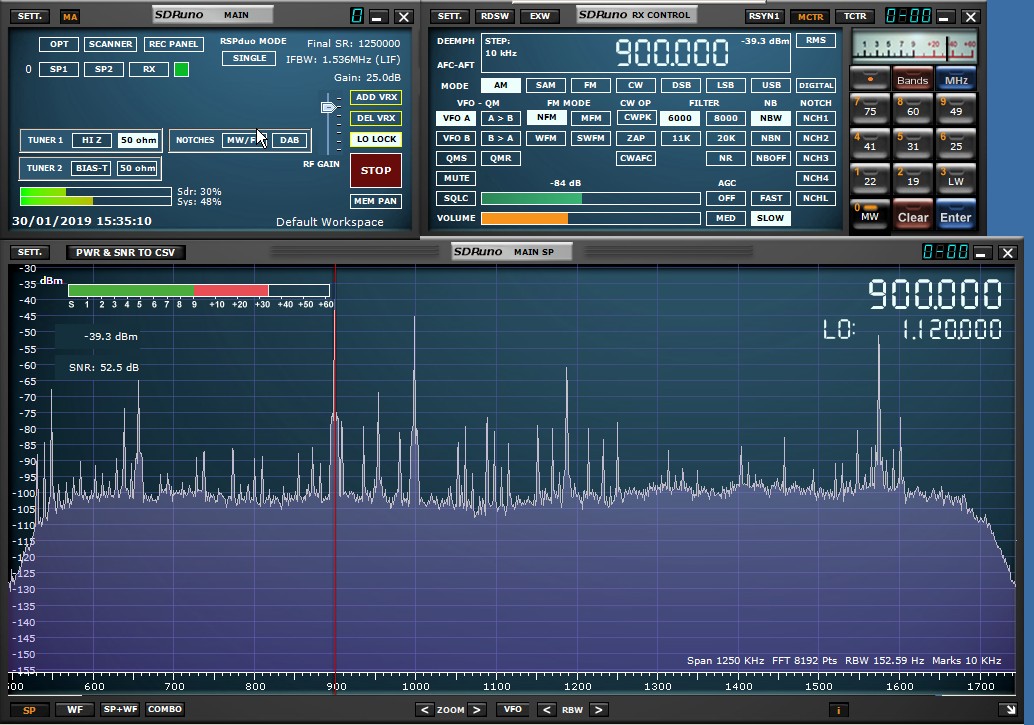Click the keypad Enter key
The image size is (1034, 725).
(956, 214)
